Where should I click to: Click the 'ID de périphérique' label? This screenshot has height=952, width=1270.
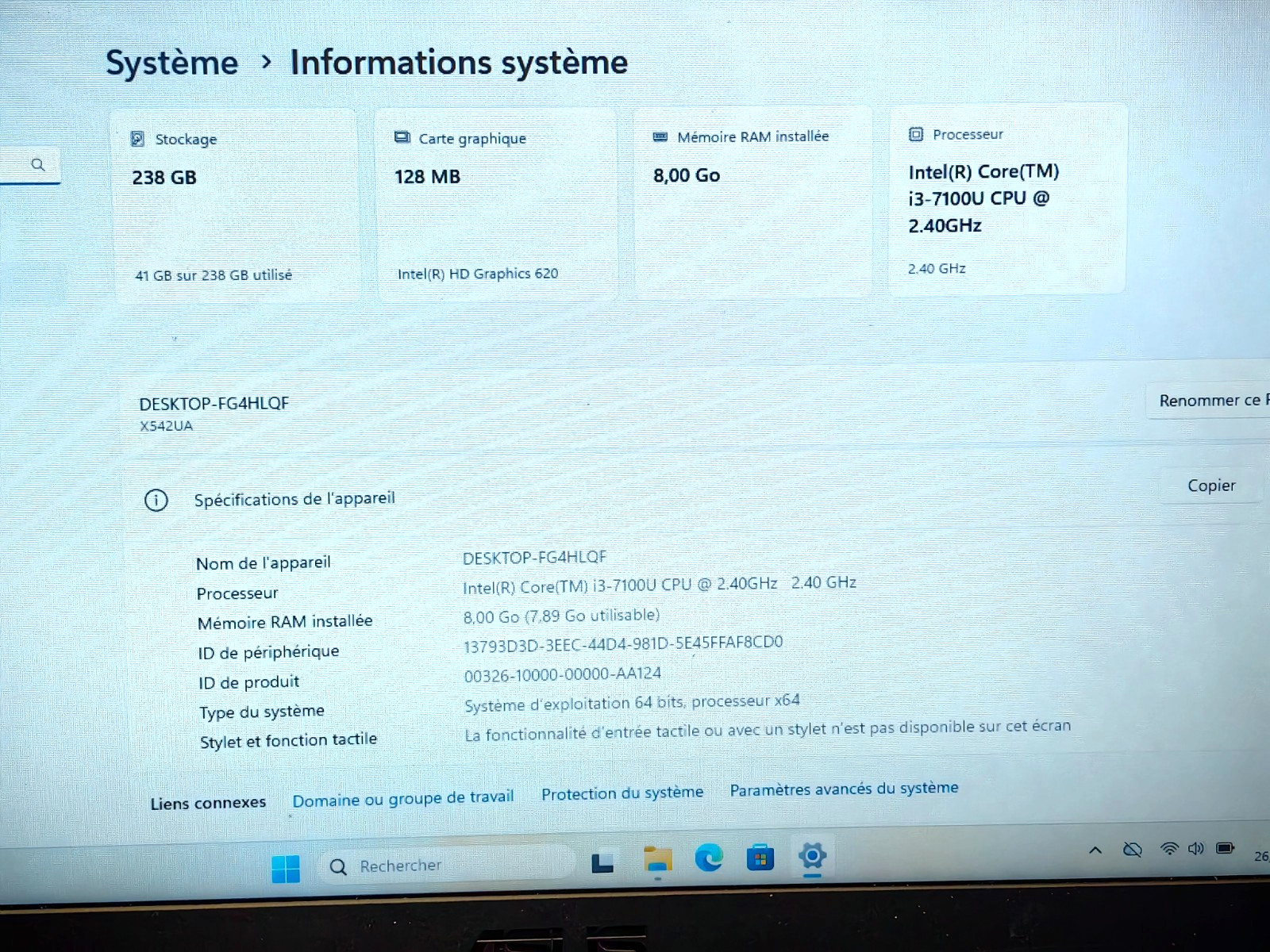pyautogui.click(x=268, y=652)
